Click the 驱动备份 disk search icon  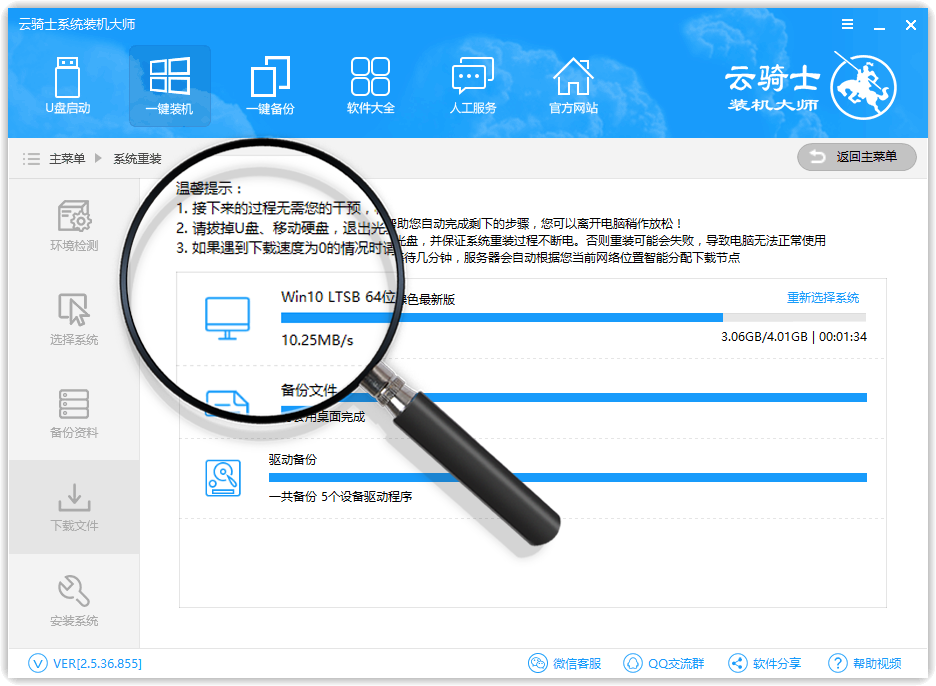pos(223,478)
